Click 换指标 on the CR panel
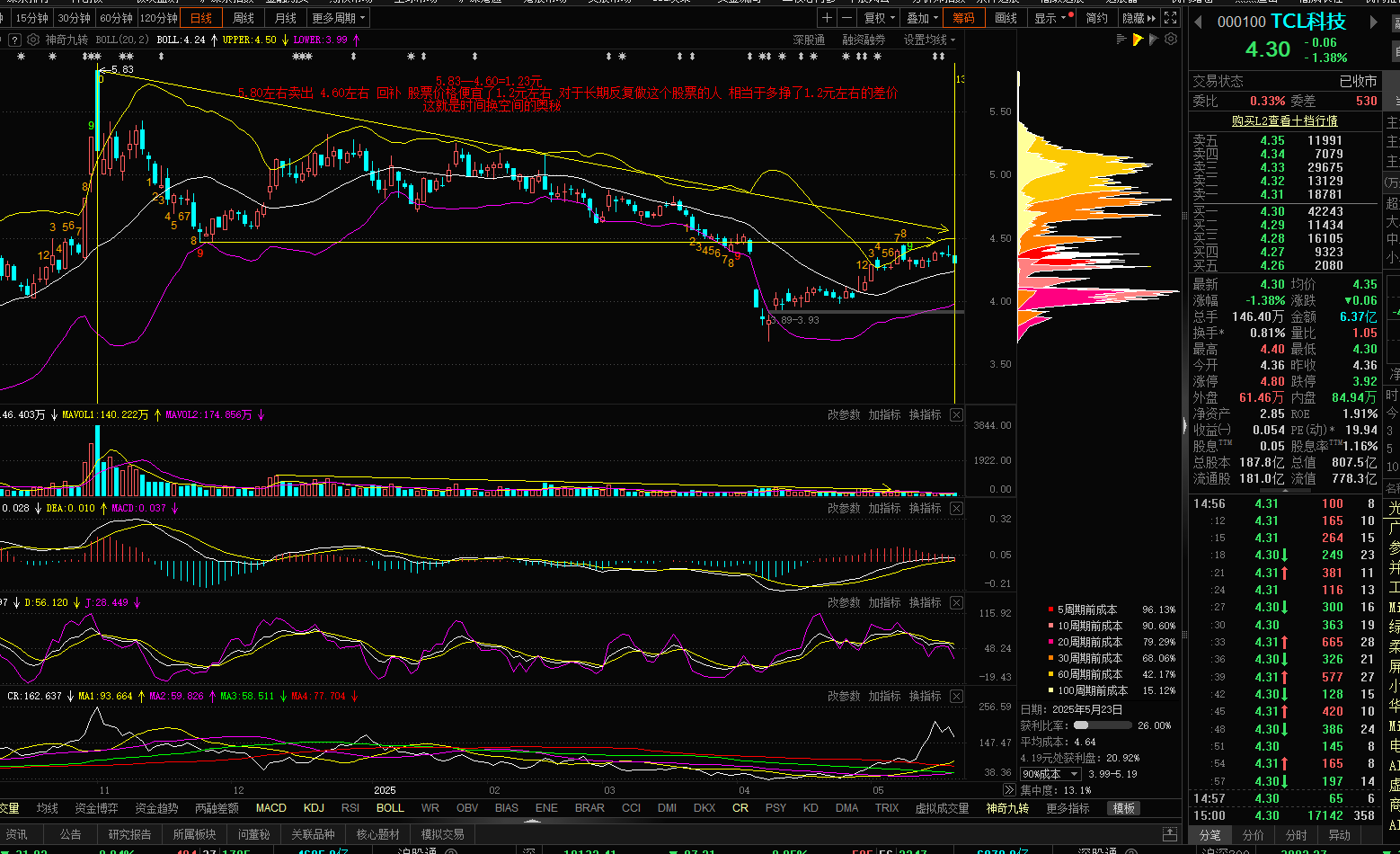Image resolution: width=1400 pixels, height=854 pixels. tap(925, 696)
